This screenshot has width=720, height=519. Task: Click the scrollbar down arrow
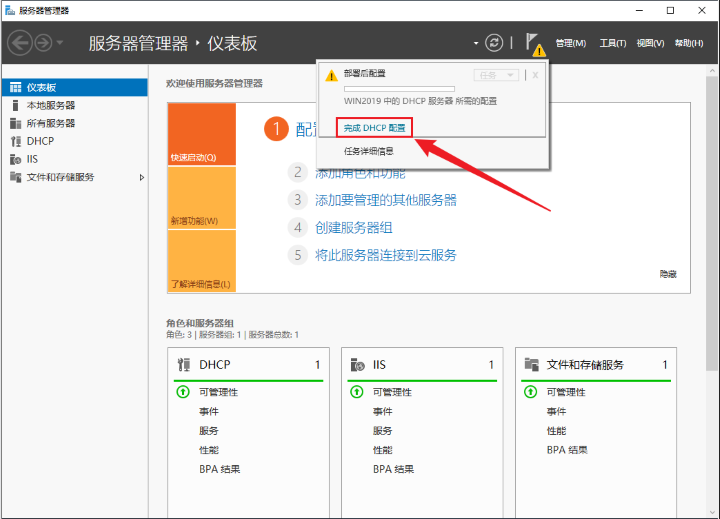pyautogui.click(x=712, y=513)
